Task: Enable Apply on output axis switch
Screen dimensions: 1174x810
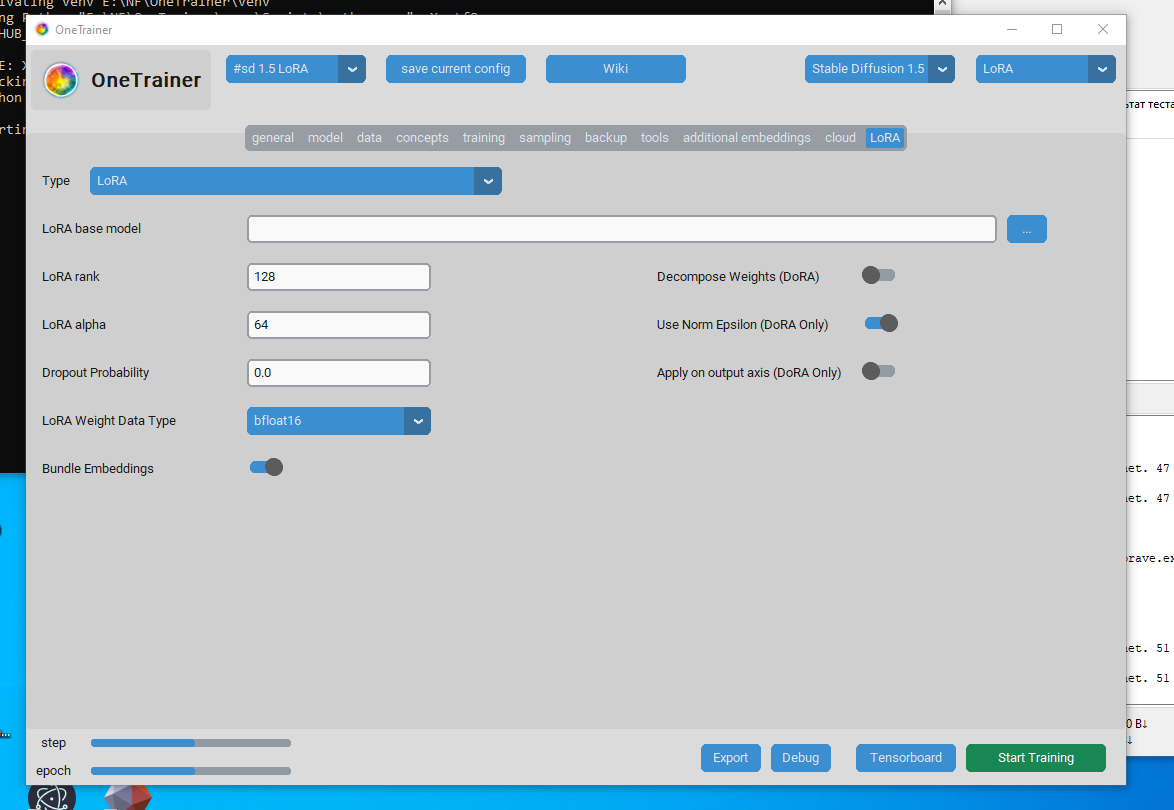Action: pos(878,371)
